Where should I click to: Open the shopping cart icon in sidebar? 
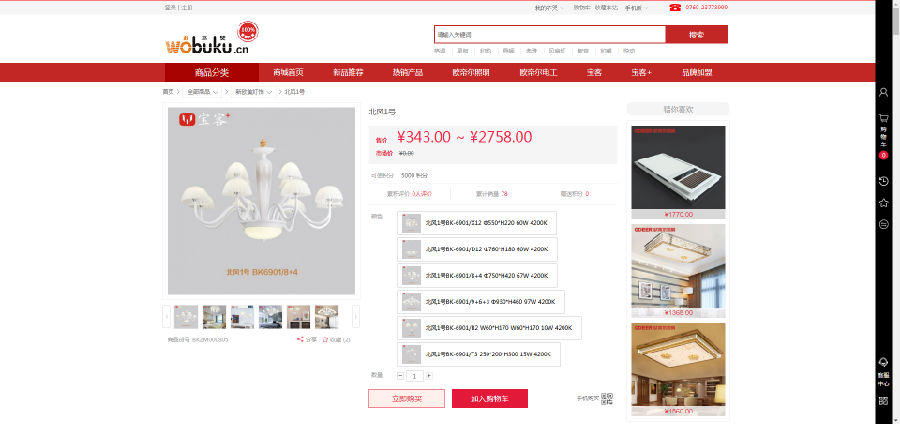click(883, 118)
